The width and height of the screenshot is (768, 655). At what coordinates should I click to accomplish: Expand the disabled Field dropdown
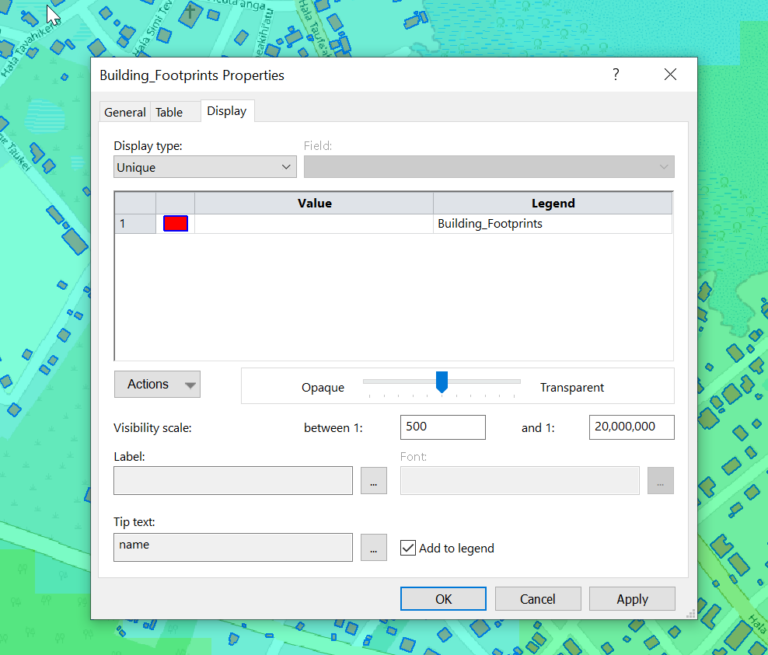[x=489, y=167]
